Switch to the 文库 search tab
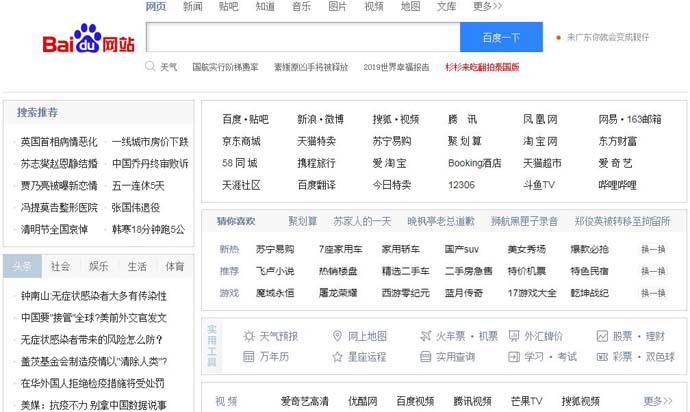The width and height of the screenshot is (690, 412). tap(446, 7)
